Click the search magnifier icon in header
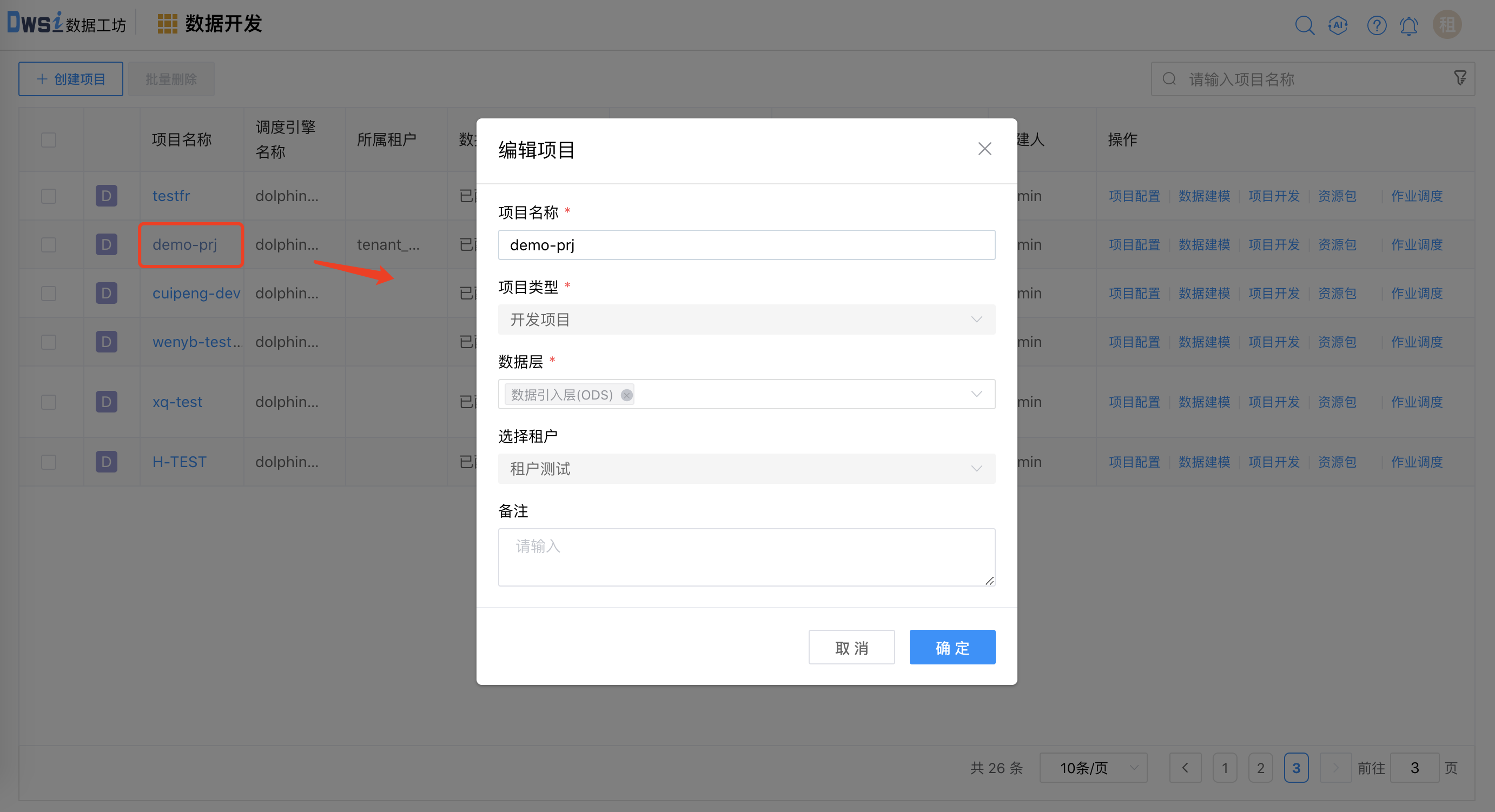 [1304, 25]
